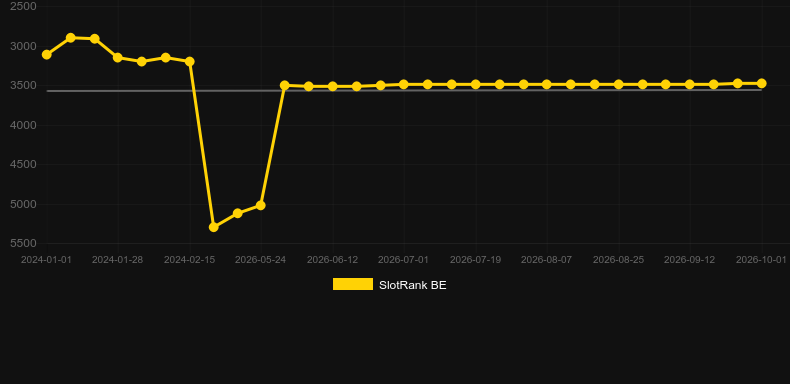Click the 2026-08-25 x-axis date label

[618, 260]
